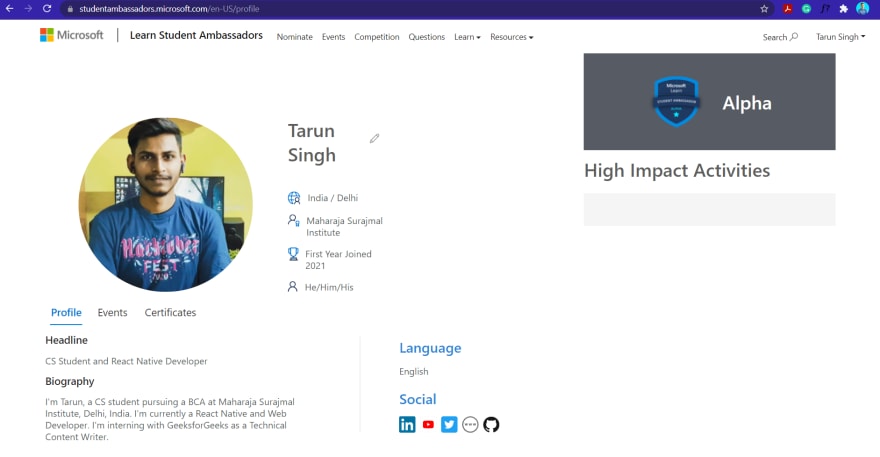Open the Twitter social link
The width and height of the screenshot is (880, 457).
pos(449,424)
